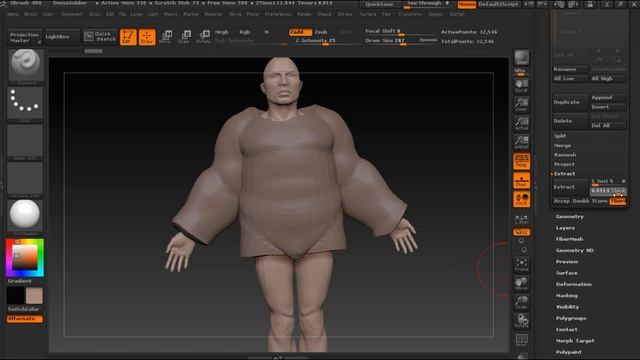The height and width of the screenshot is (360, 640).
Task: Click the L.Sym icon
Action: coord(521,219)
